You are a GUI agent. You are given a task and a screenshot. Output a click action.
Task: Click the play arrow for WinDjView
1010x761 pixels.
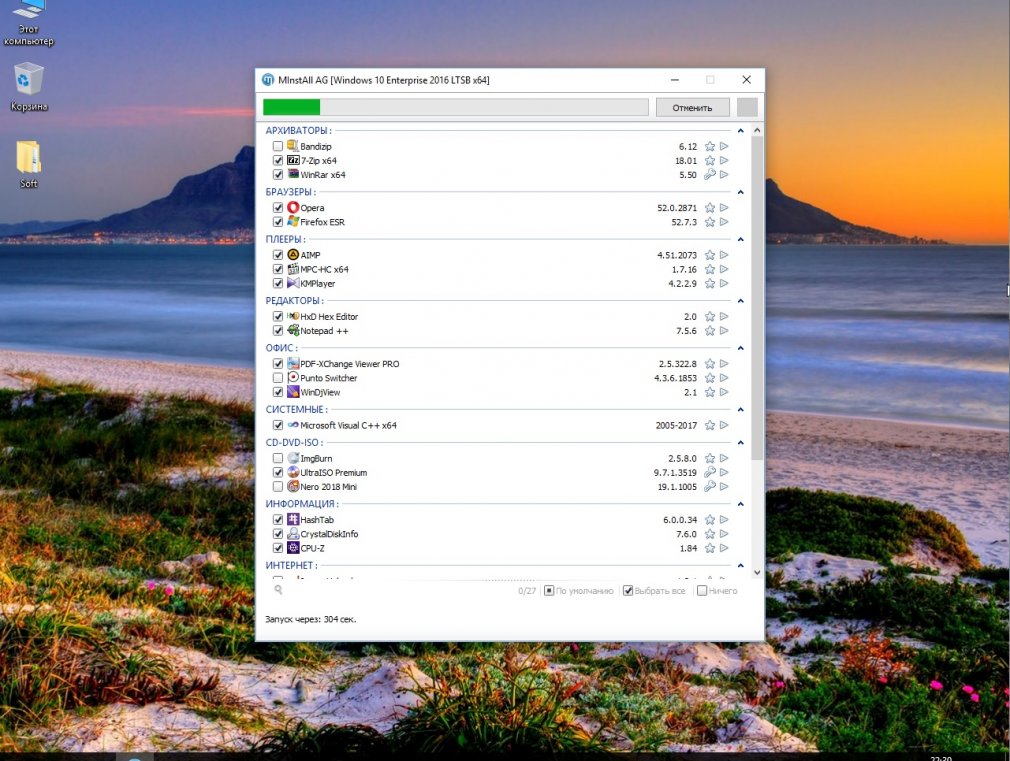click(x=724, y=392)
